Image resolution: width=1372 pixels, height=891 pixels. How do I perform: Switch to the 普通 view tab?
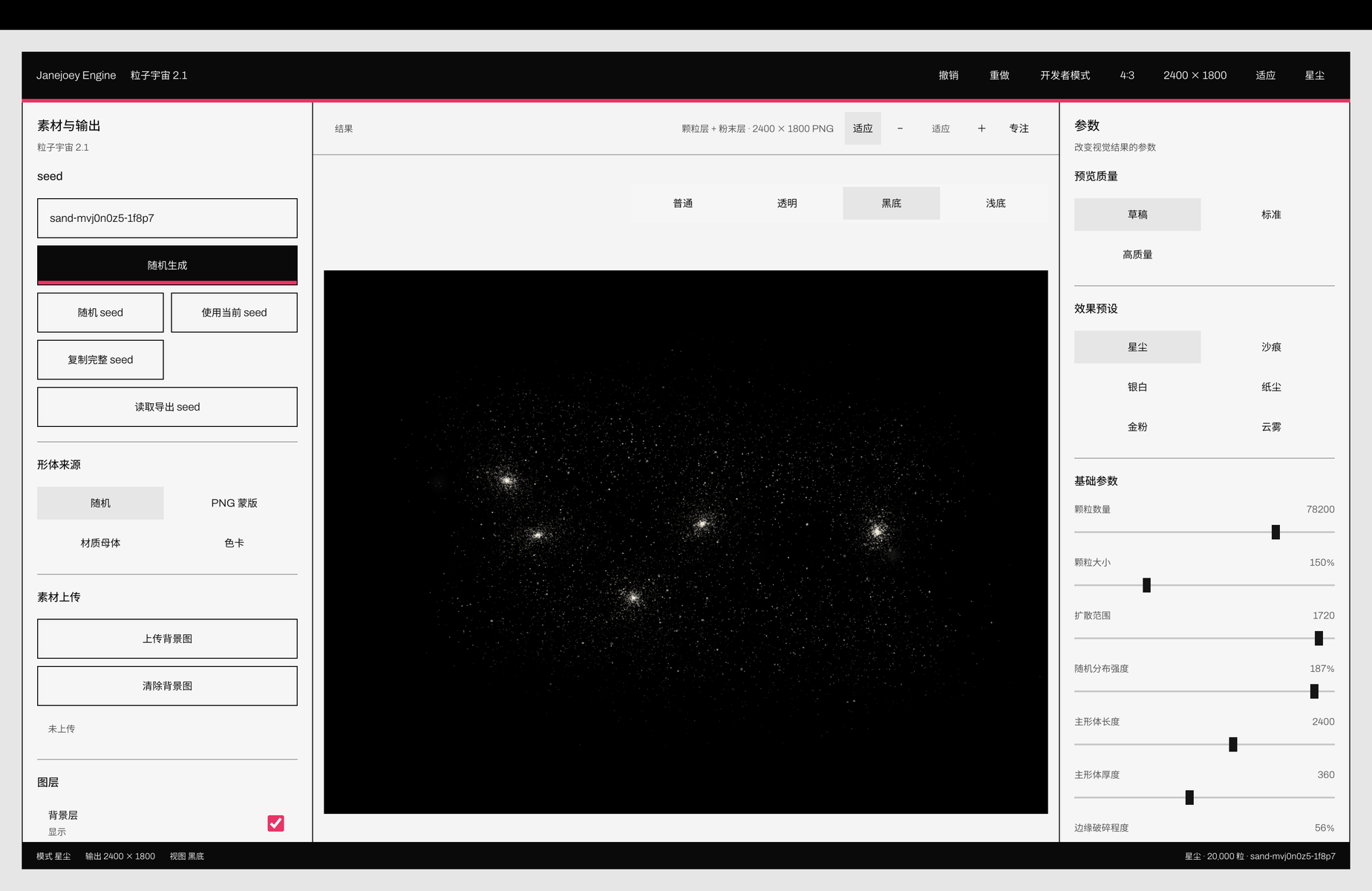pos(683,203)
